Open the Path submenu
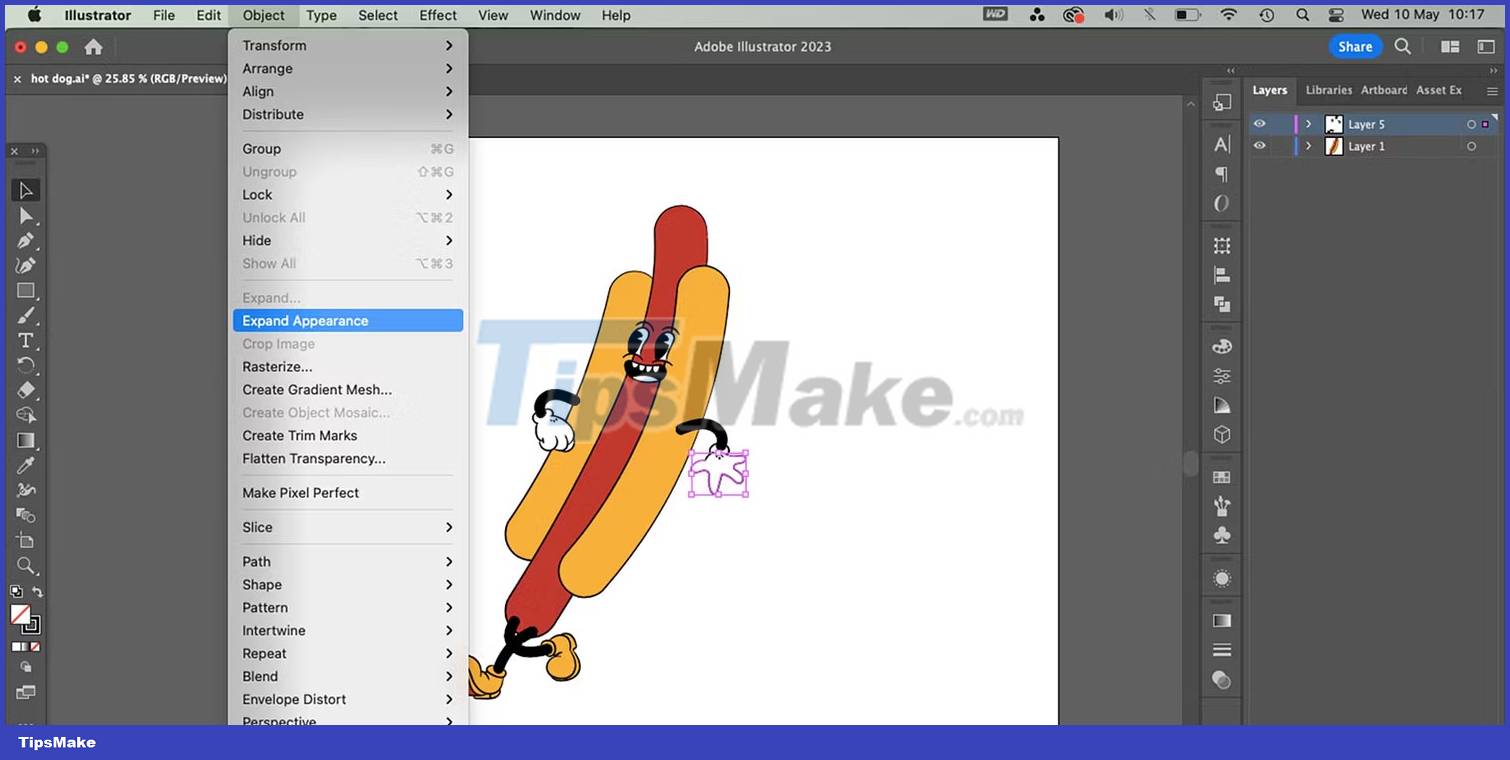Screen dimensions: 1510x760 (256, 561)
